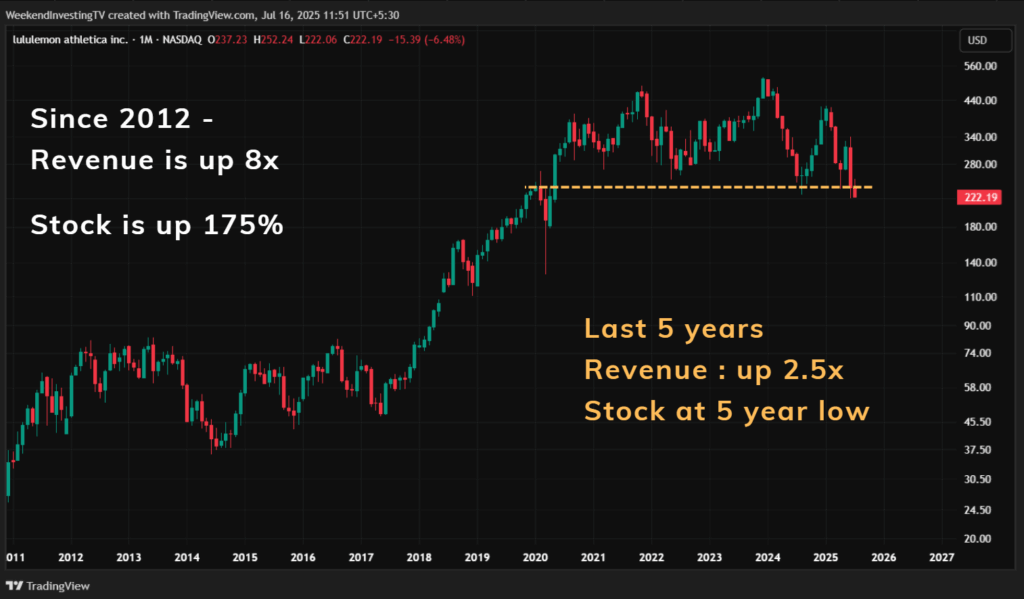Open the USD currency selector
Image resolution: width=1024 pixels, height=599 pixels.
coord(984,40)
